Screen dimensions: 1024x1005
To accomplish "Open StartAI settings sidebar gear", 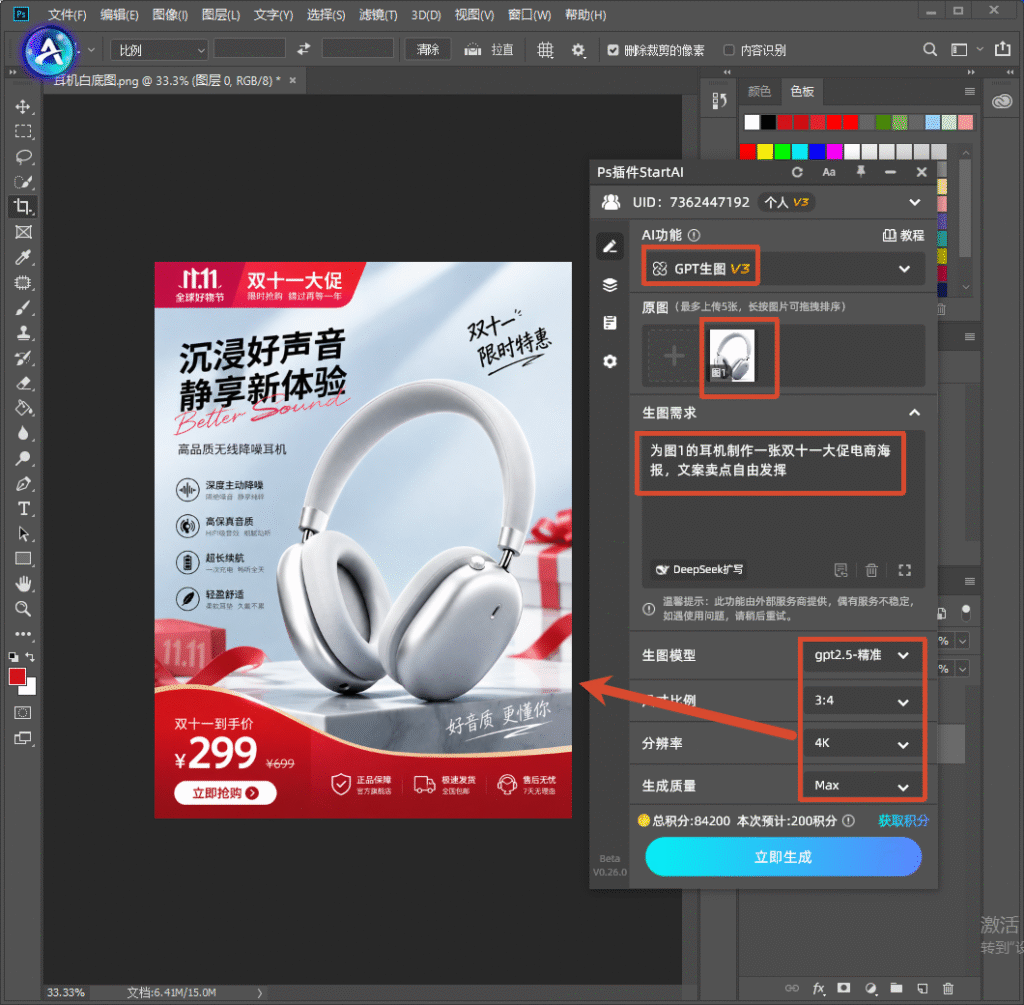I will coord(610,361).
